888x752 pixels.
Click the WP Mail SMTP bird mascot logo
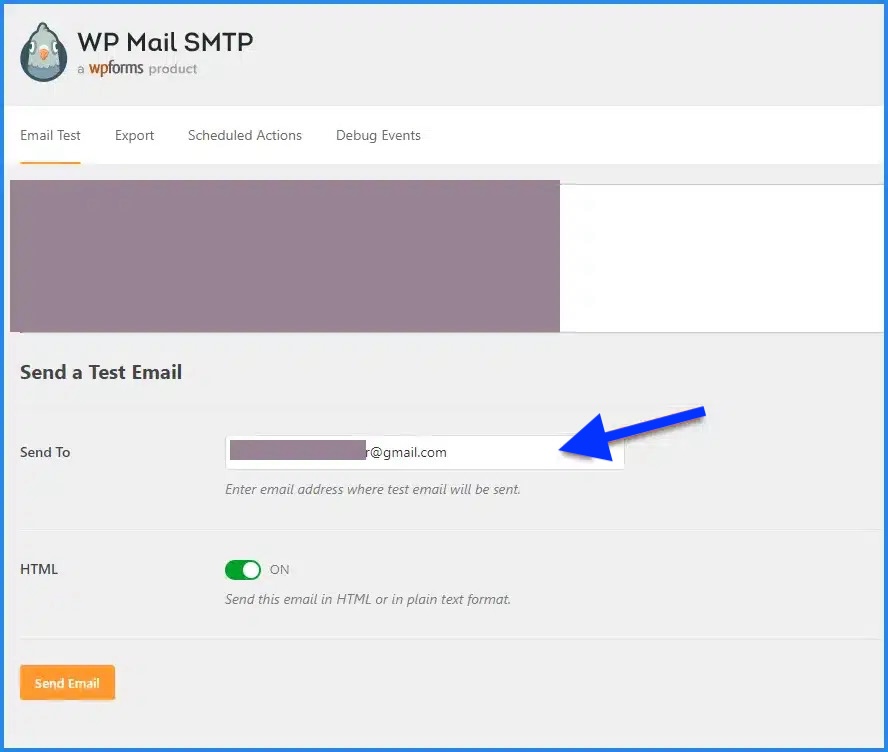coord(42,49)
